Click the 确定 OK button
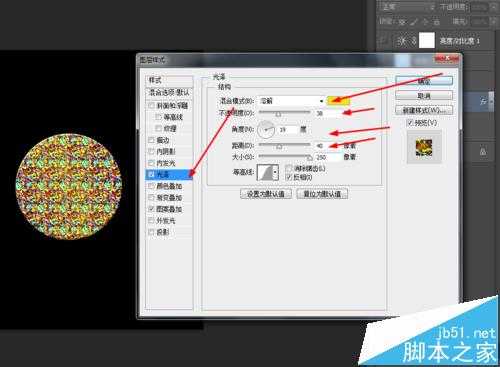The height and width of the screenshot is (367, 500). pyautogui.click(x=424, y=81)
